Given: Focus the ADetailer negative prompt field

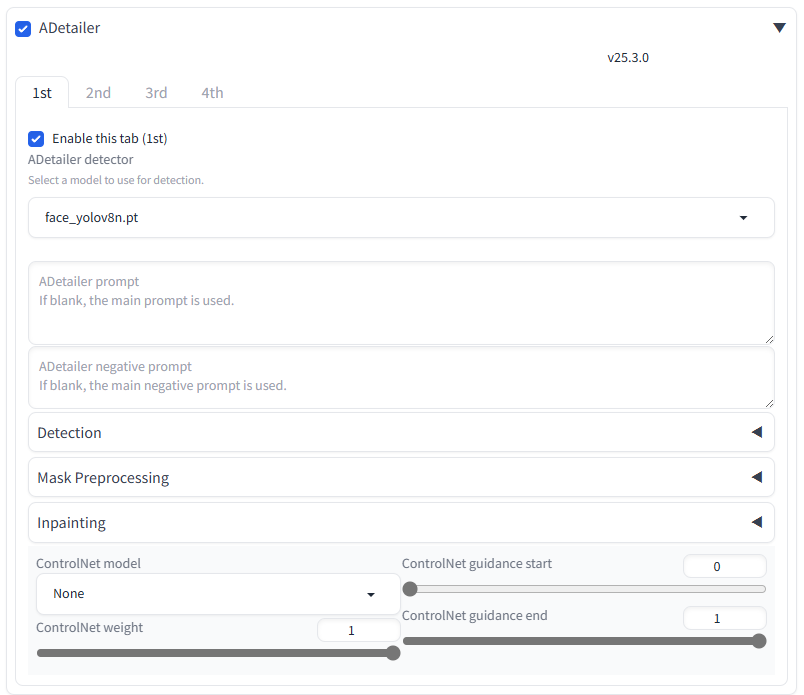Looking at the screenshot, I should [401, 378].
